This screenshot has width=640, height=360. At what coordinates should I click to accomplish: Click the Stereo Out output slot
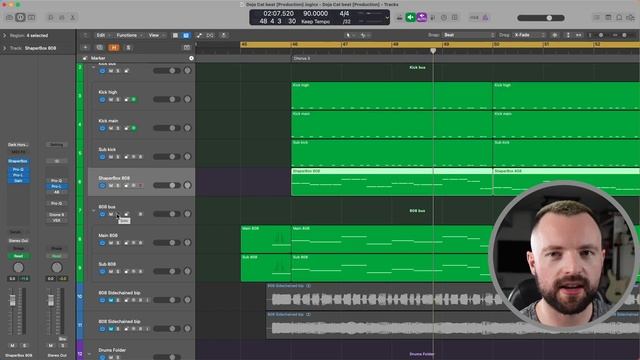point(18,241)
